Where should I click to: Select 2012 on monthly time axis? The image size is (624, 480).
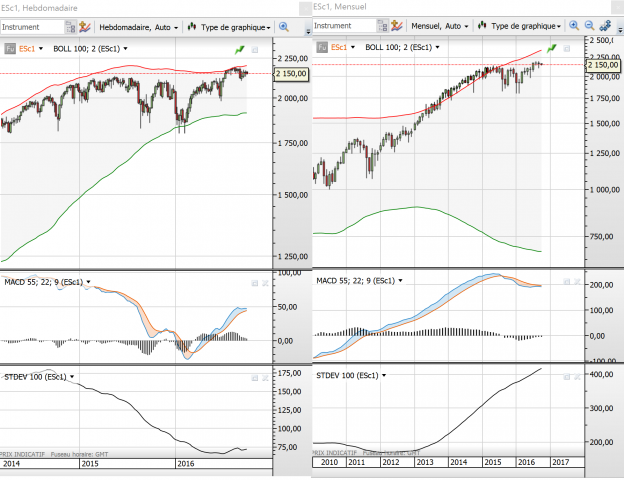point(390,462)
